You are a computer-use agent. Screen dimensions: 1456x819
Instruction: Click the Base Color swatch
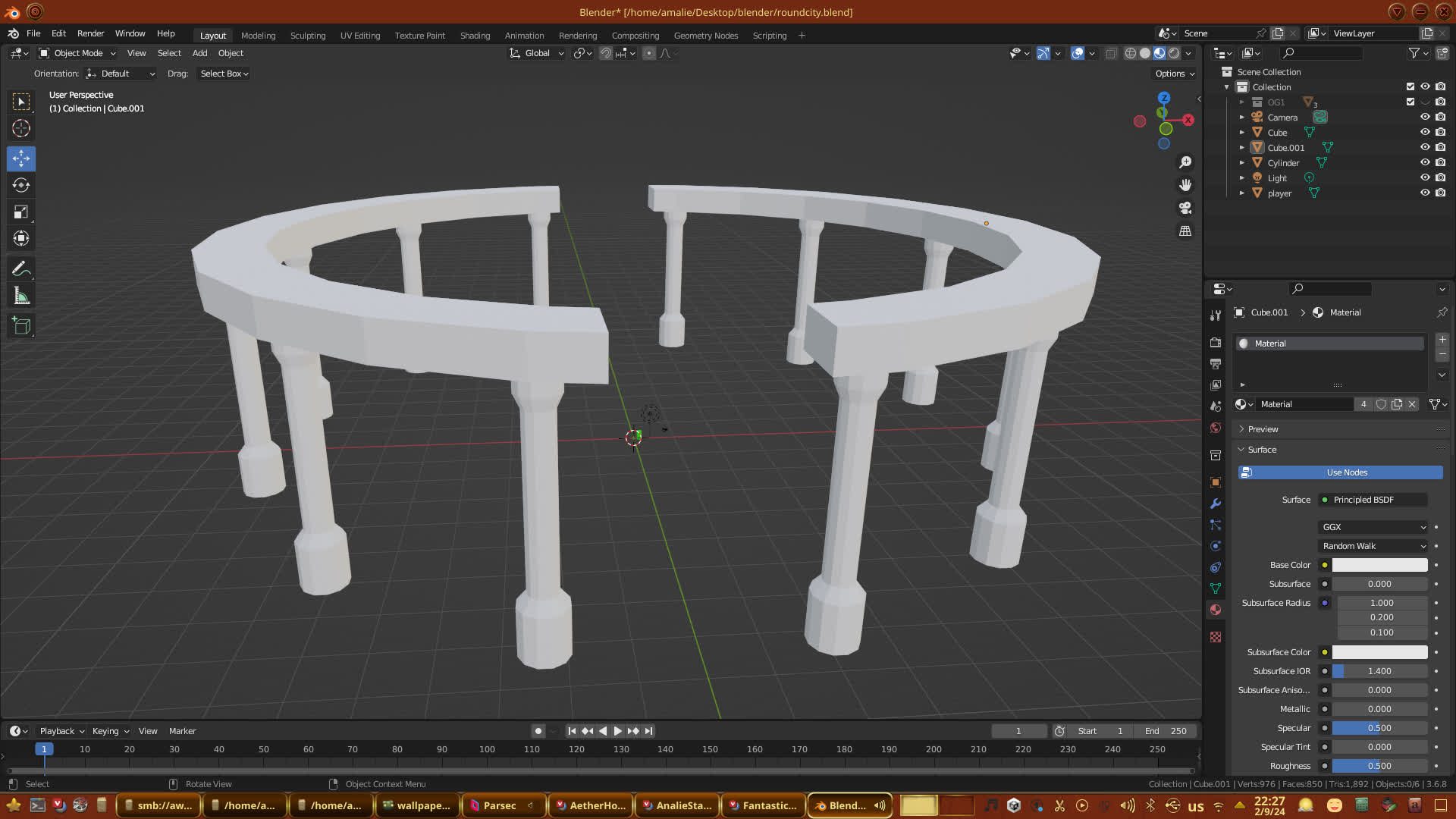click(x=1379, y=565)
